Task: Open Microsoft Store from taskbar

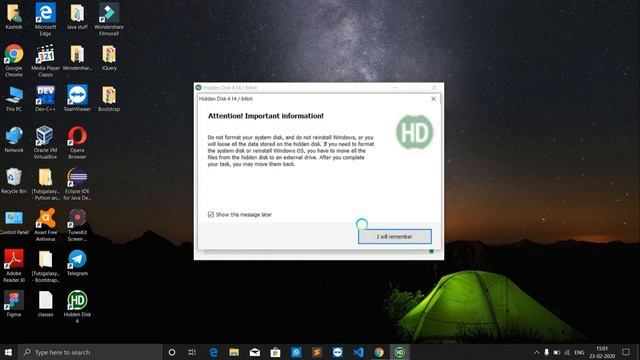Action: tap(276, 352)
